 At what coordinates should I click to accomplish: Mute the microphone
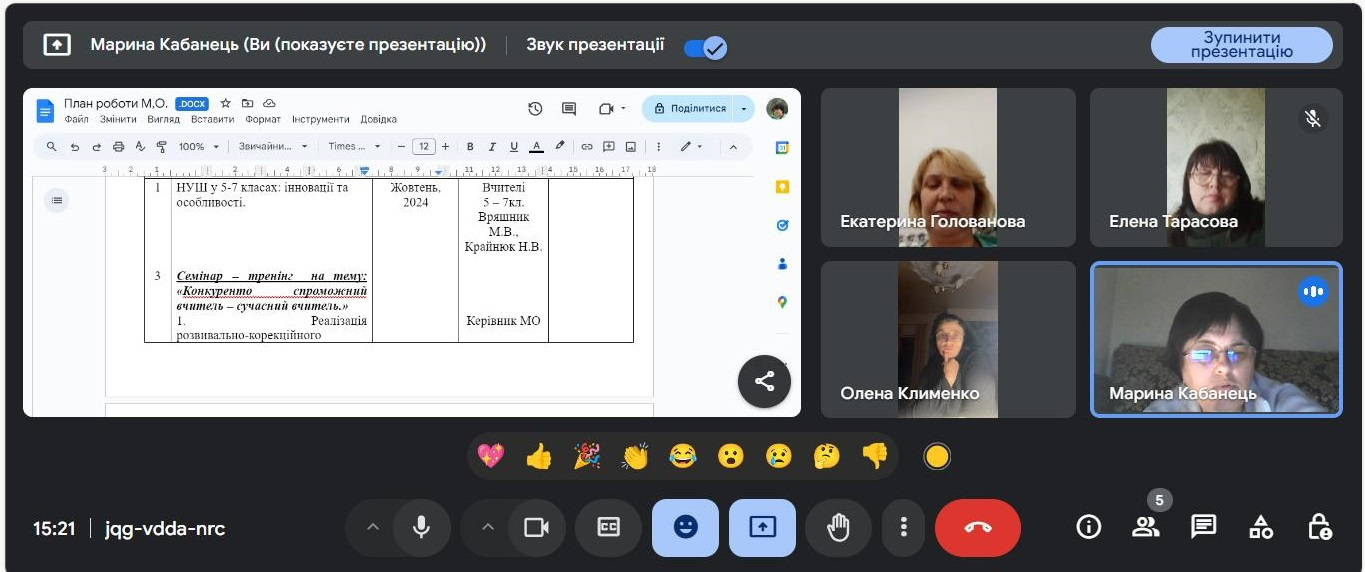pyautogui.click(x=421, y=528)
